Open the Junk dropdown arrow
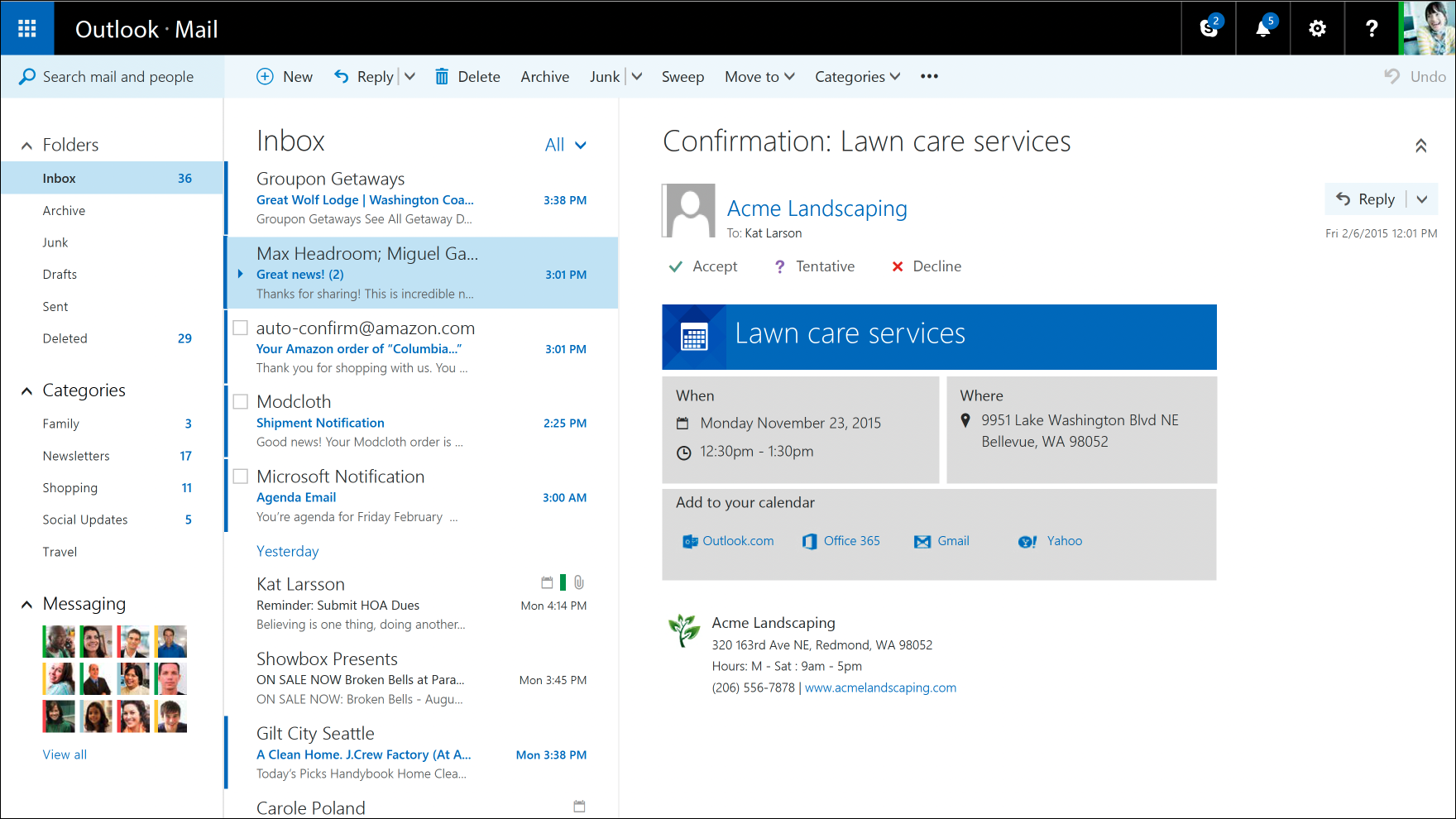 pyautogui.click(x=637, y=76)
